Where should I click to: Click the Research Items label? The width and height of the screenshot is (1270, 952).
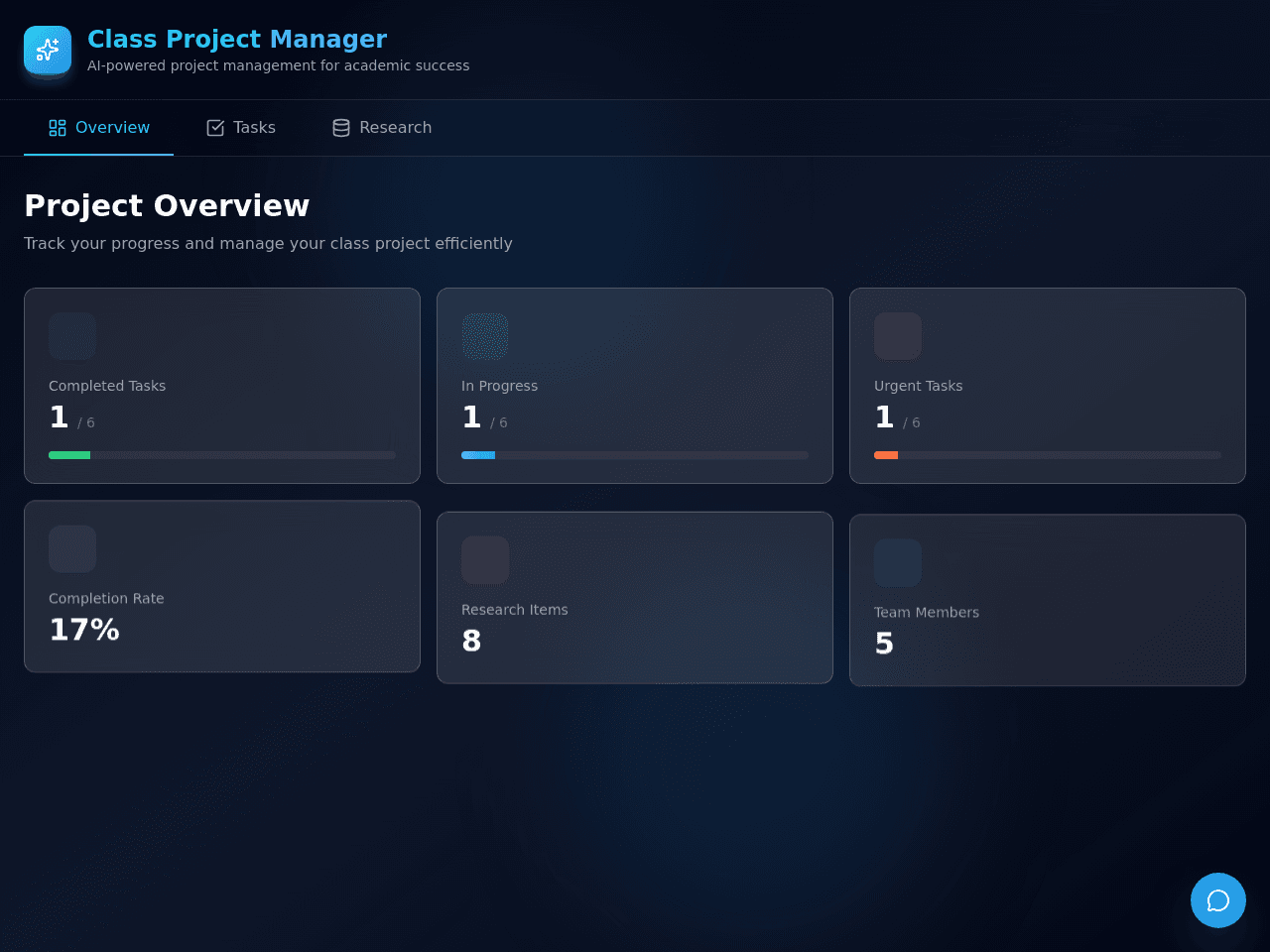pos(515,610)
